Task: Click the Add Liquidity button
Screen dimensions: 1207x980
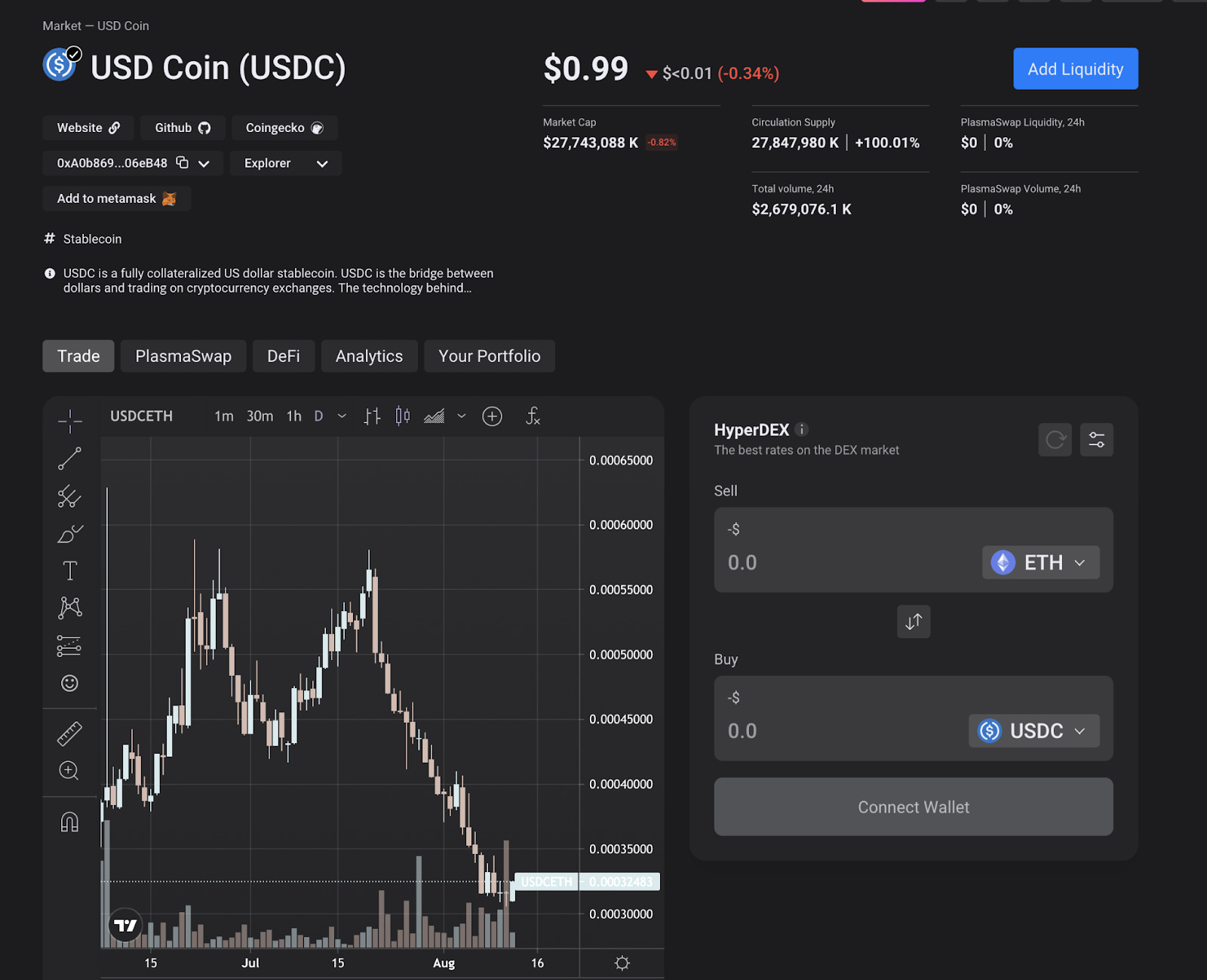Action: tap(1075, 69)
